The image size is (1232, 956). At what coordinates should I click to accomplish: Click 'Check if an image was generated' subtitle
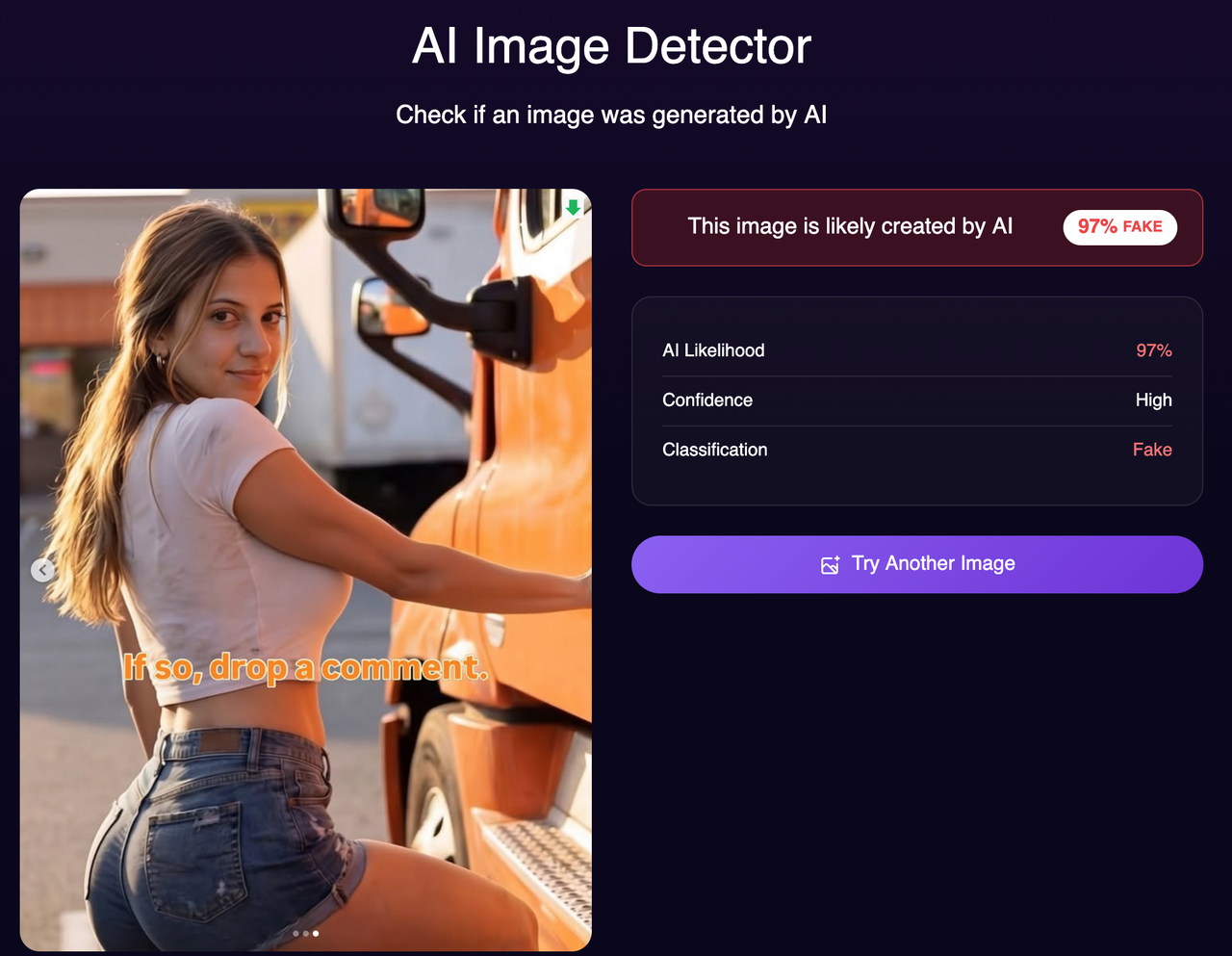(612, 115)
